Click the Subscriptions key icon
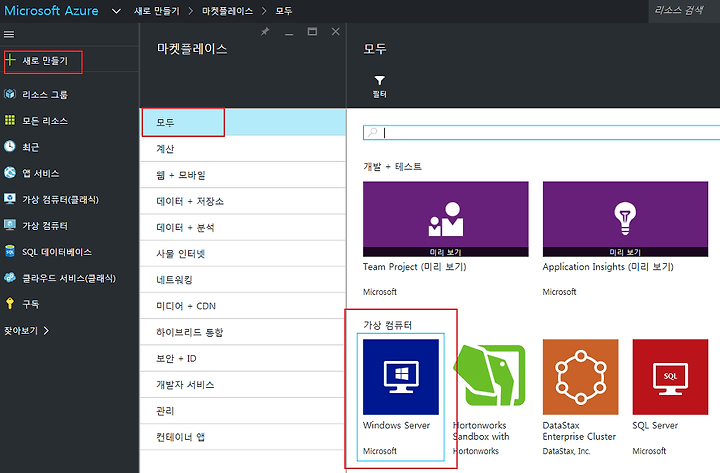This screenshot has height=473, width=720. point(10,304)
